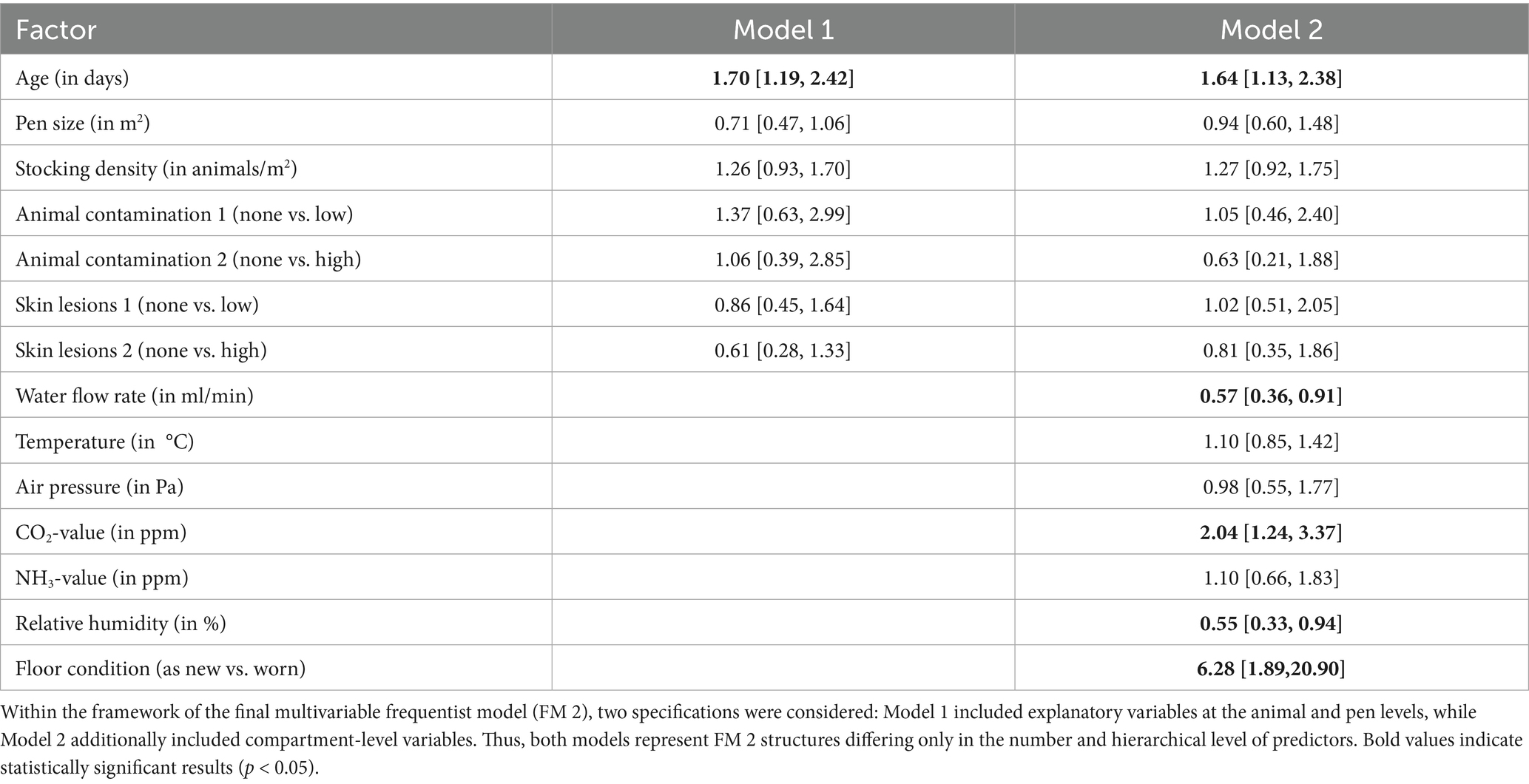Click the Factor column header

coord(56,30)
